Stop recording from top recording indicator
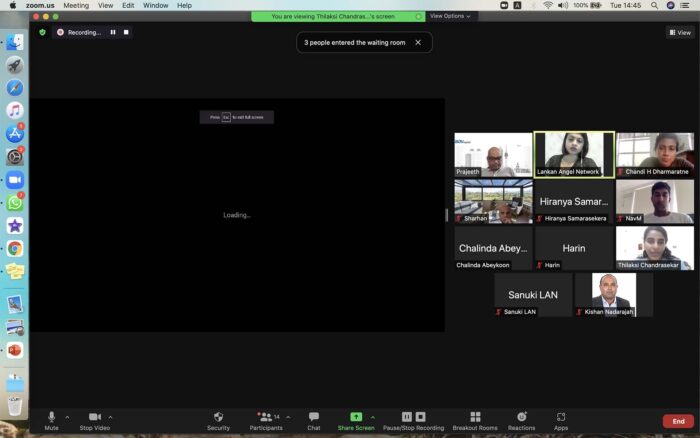700x438 pixels. [x=126, y=32]
